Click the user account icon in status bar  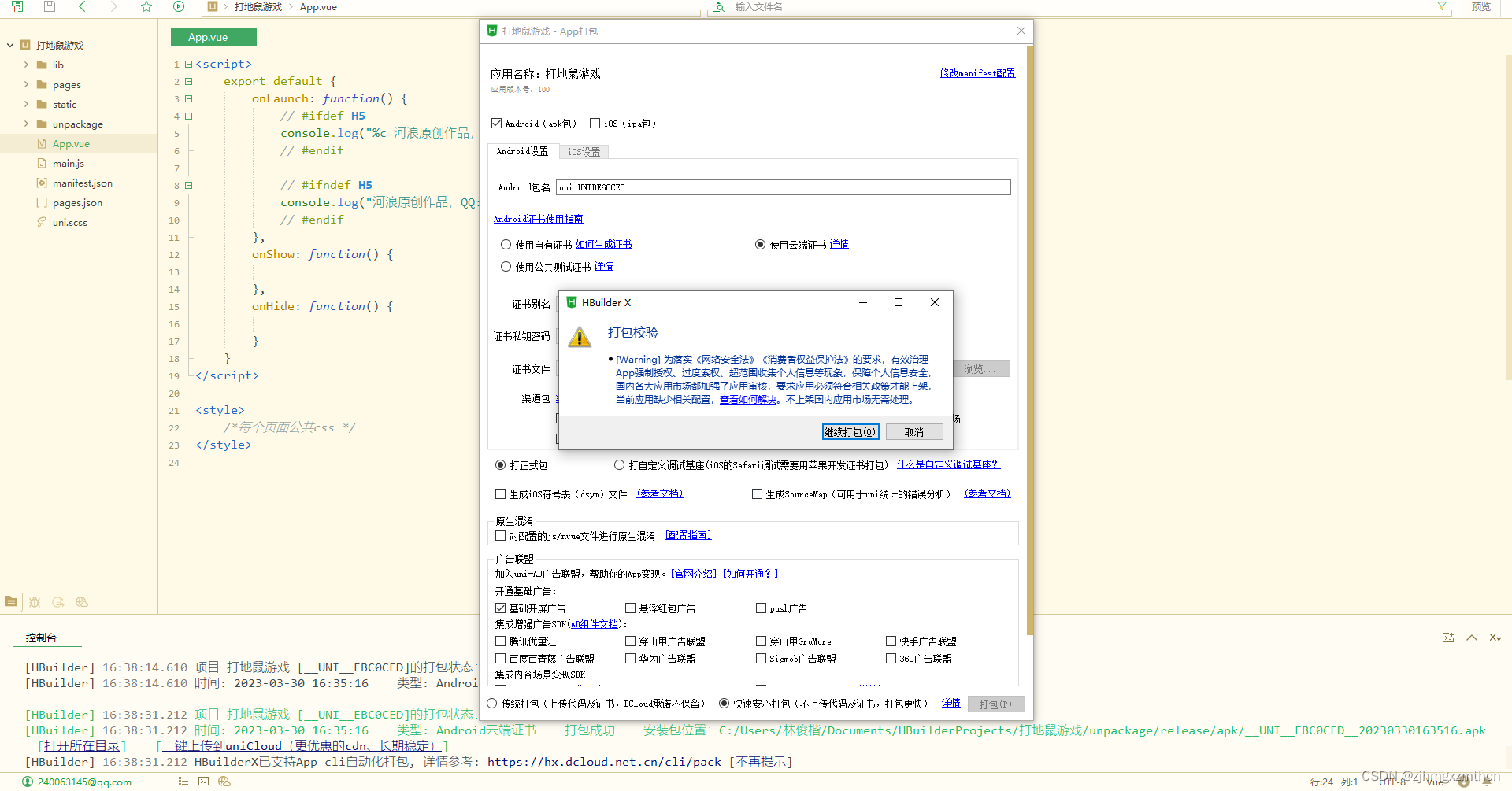tap(28, 782)
